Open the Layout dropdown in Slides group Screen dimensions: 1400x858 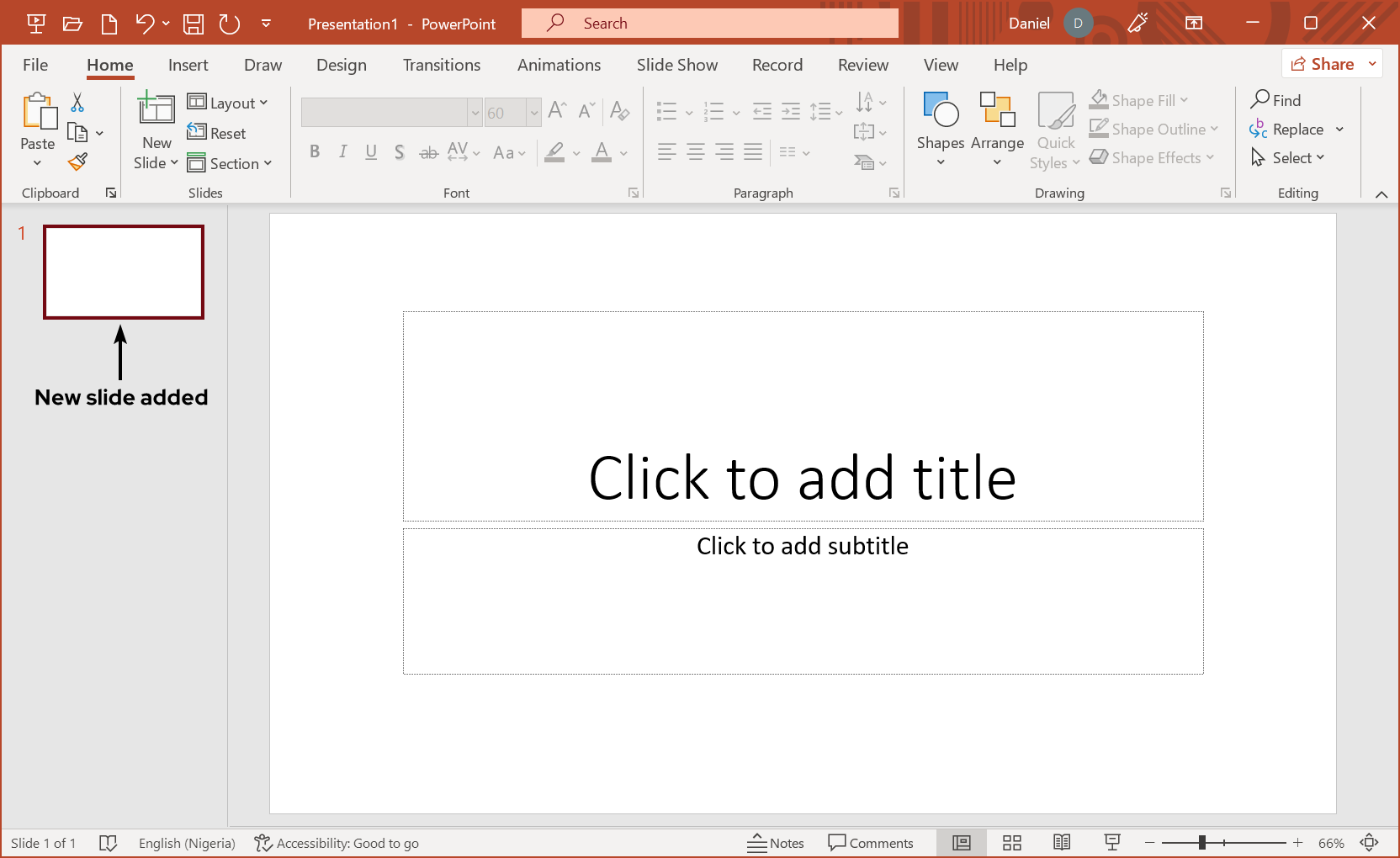pyautogui.click(x=229, y=102)
